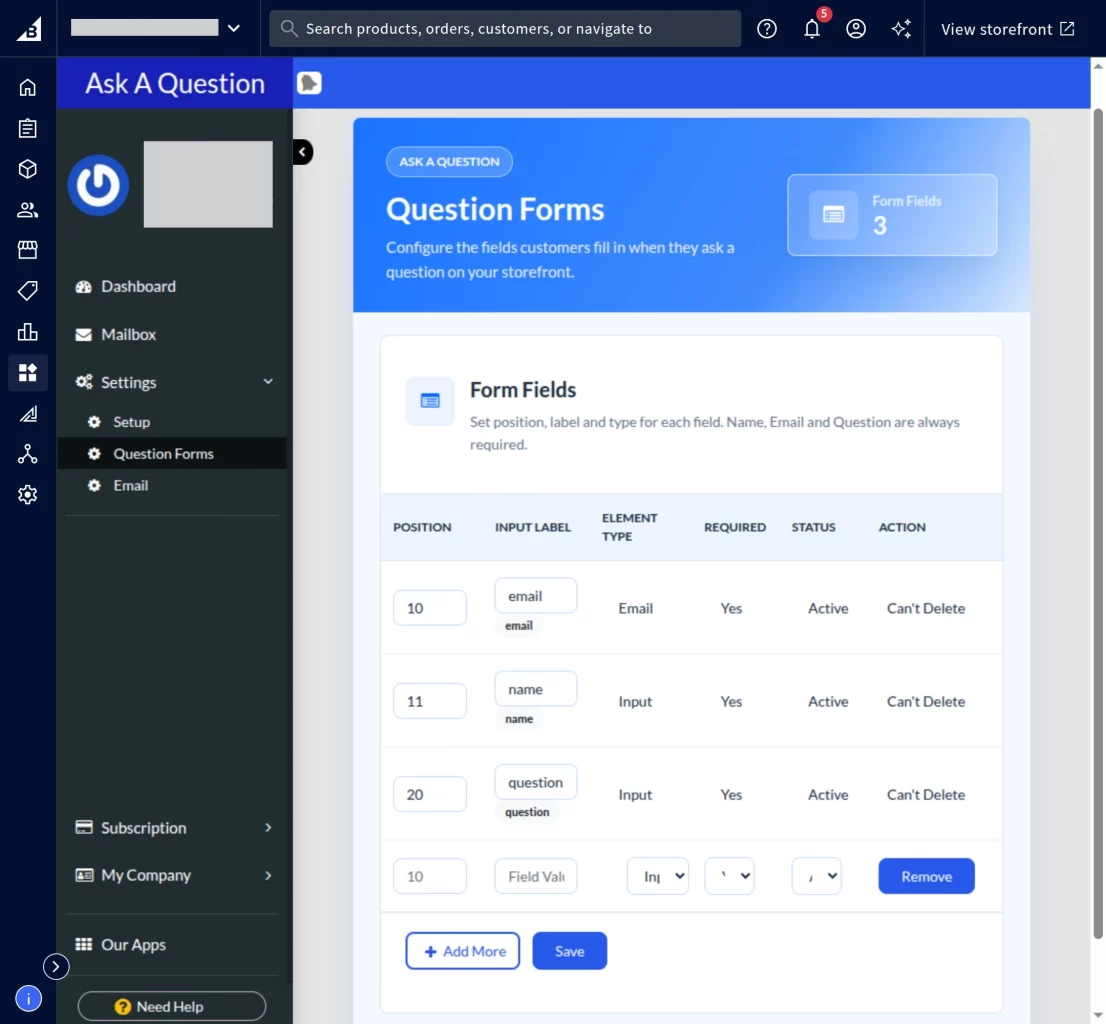
Task: Click Can't Delete in email row
Action: pyautogui.click(x=925, y=608)
